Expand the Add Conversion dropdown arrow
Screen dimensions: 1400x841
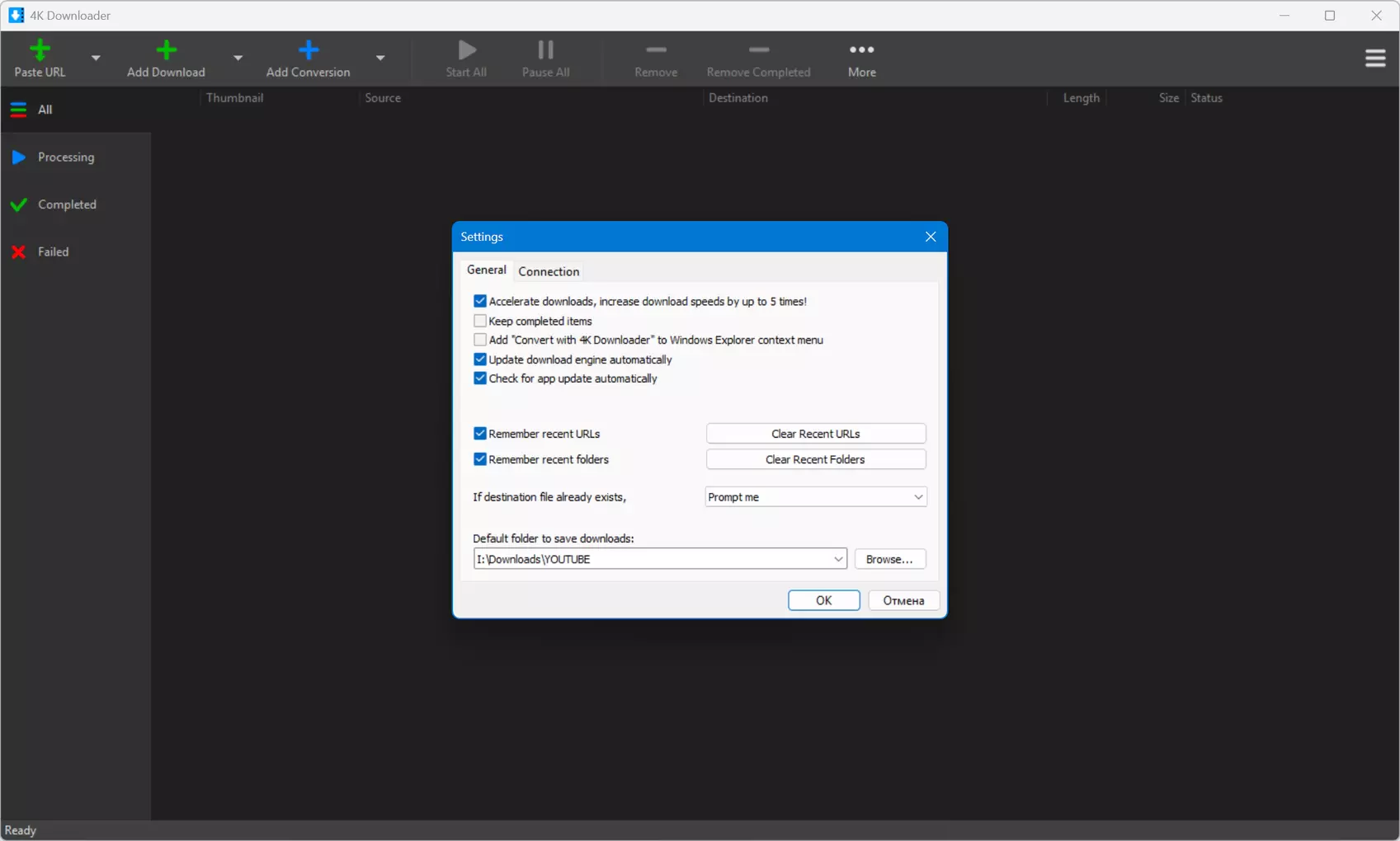(380, 58)
